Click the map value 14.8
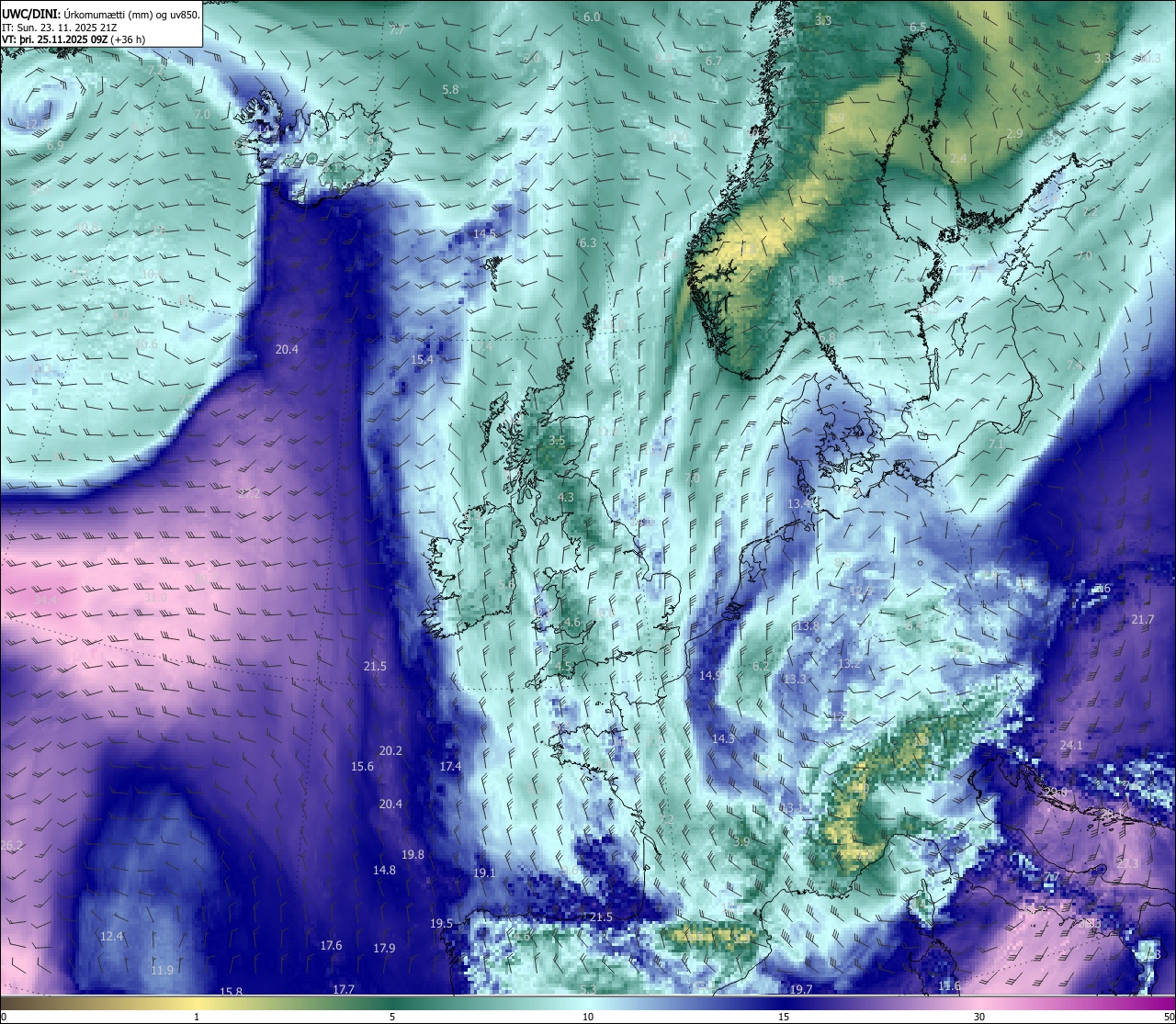 [x=384, y=871]
